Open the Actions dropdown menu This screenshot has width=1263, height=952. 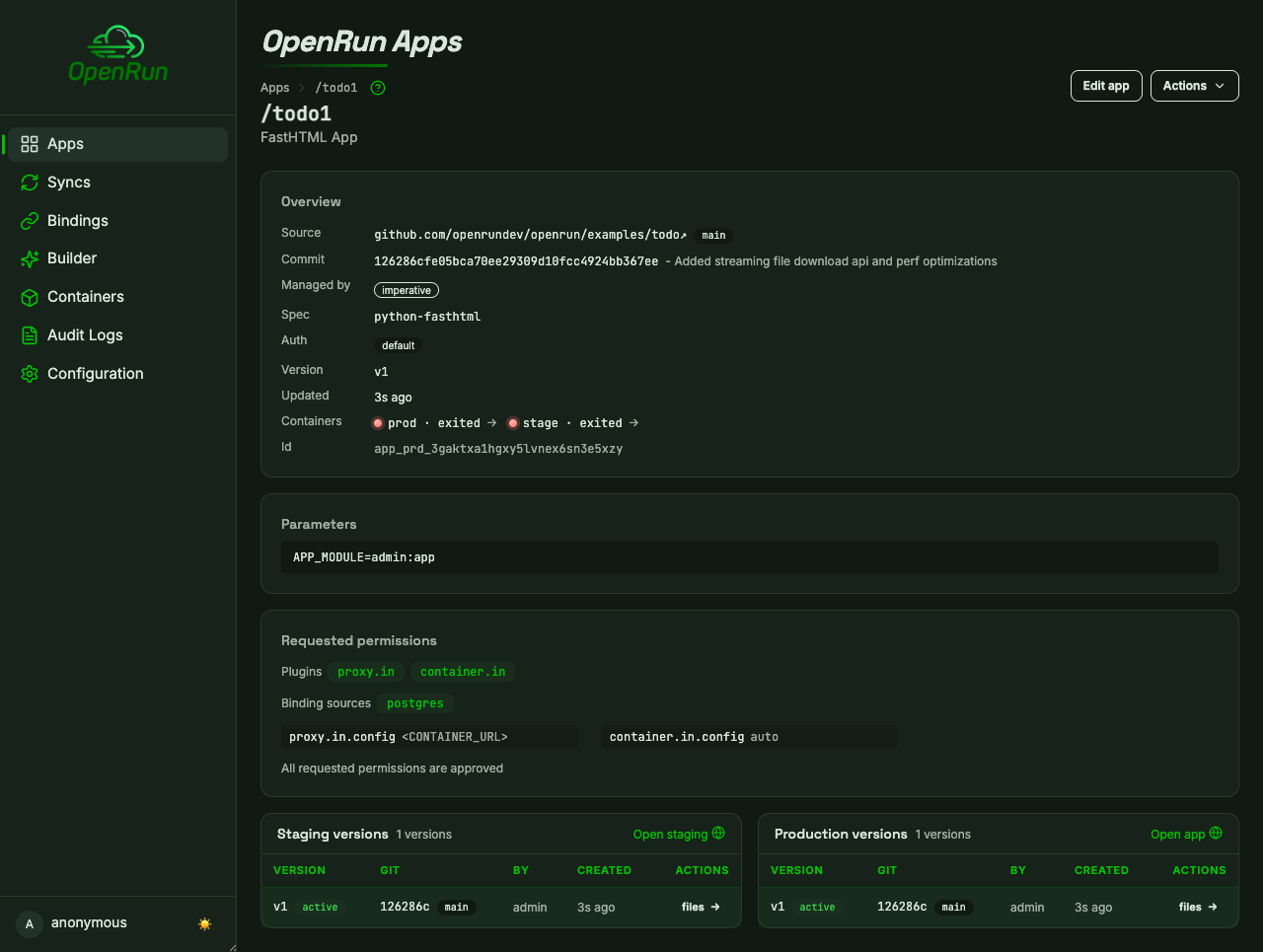click(1194, 86)
